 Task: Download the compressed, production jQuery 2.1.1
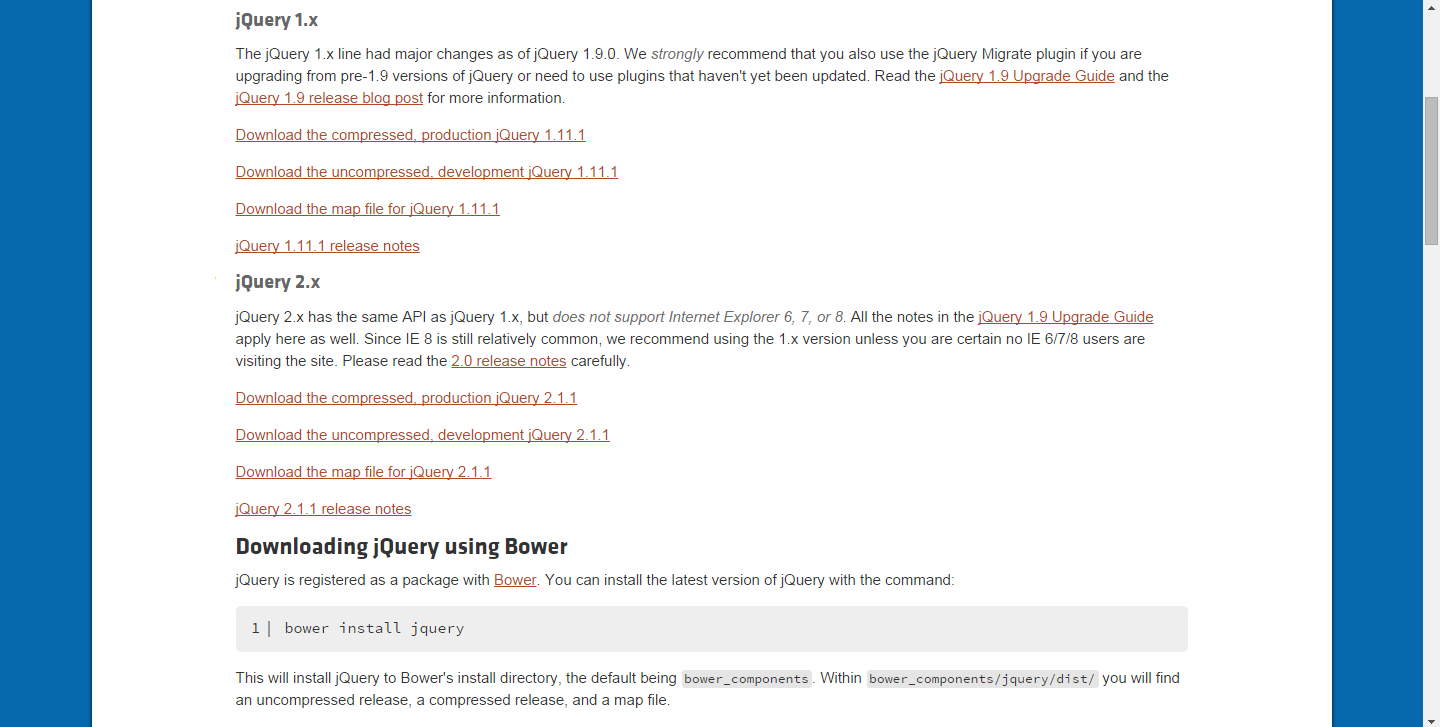[x=406, y=398]
